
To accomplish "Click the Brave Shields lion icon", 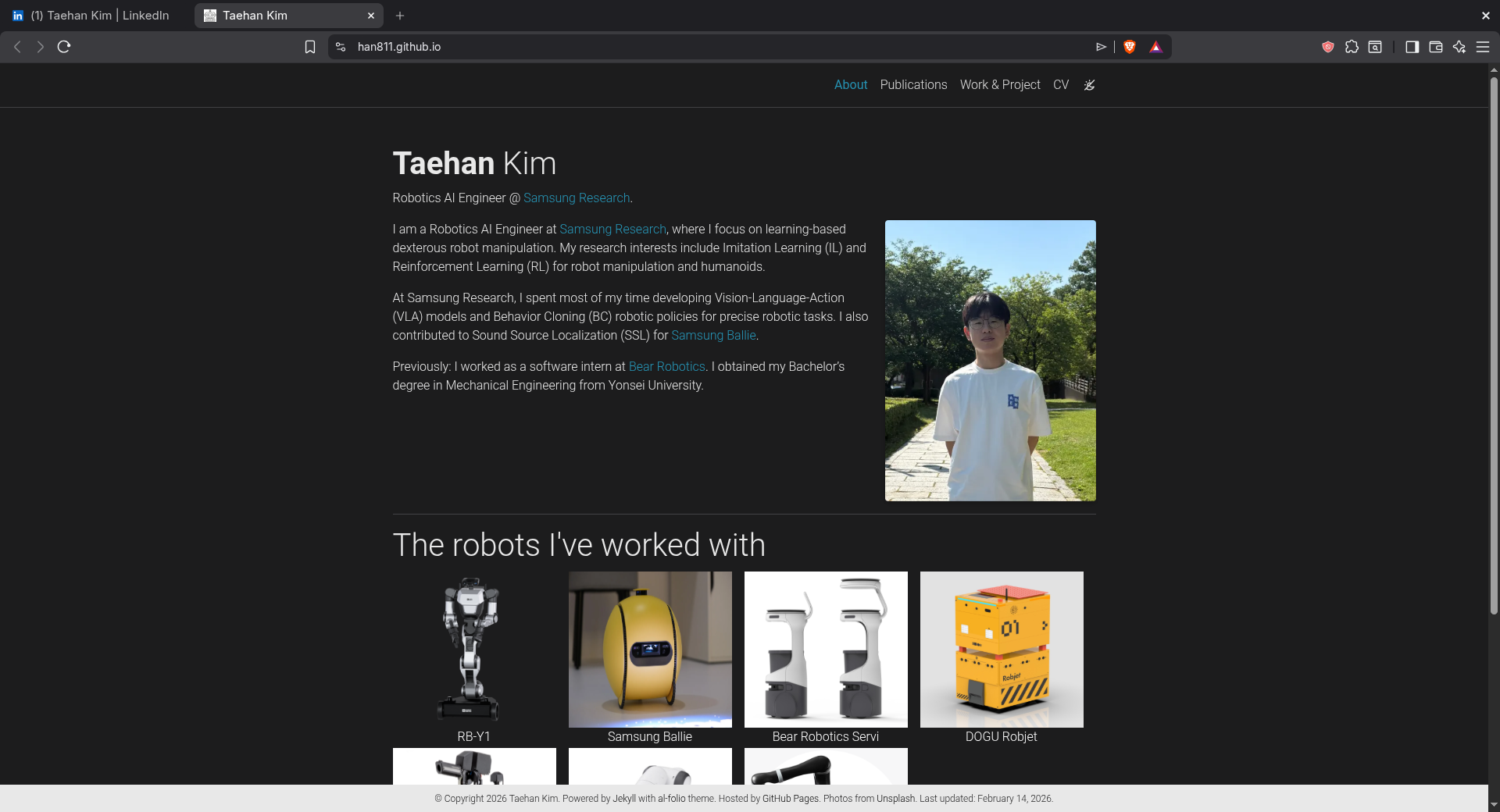I will 1129,47.
